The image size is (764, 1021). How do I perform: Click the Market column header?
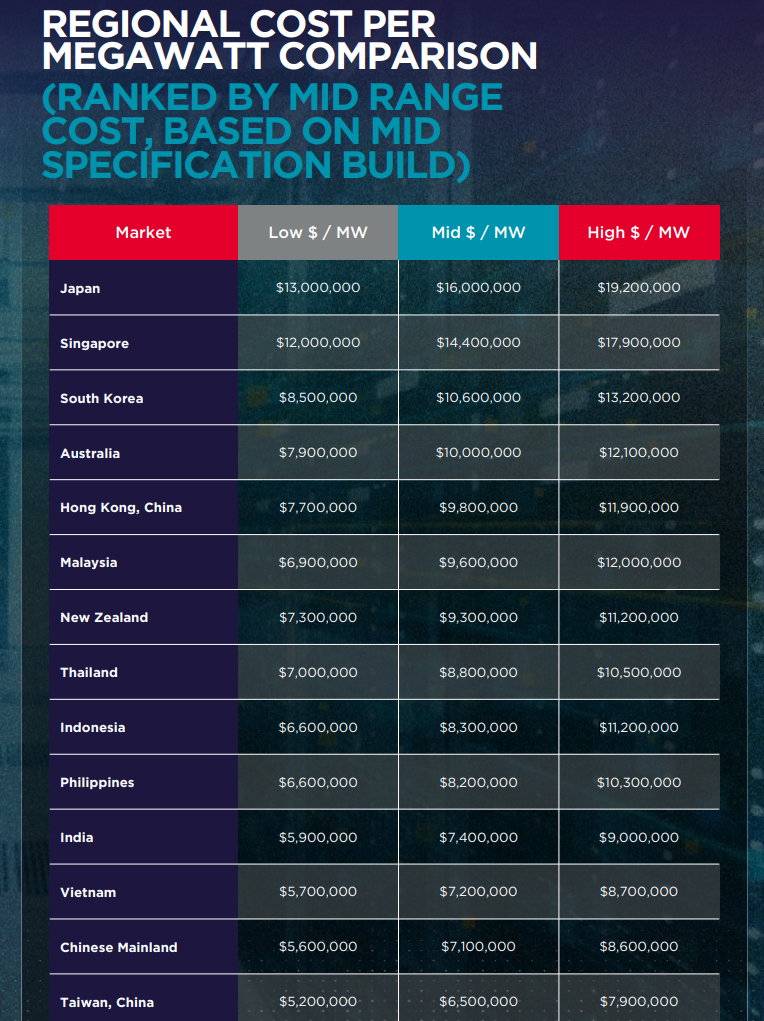[x=143, y=232]
